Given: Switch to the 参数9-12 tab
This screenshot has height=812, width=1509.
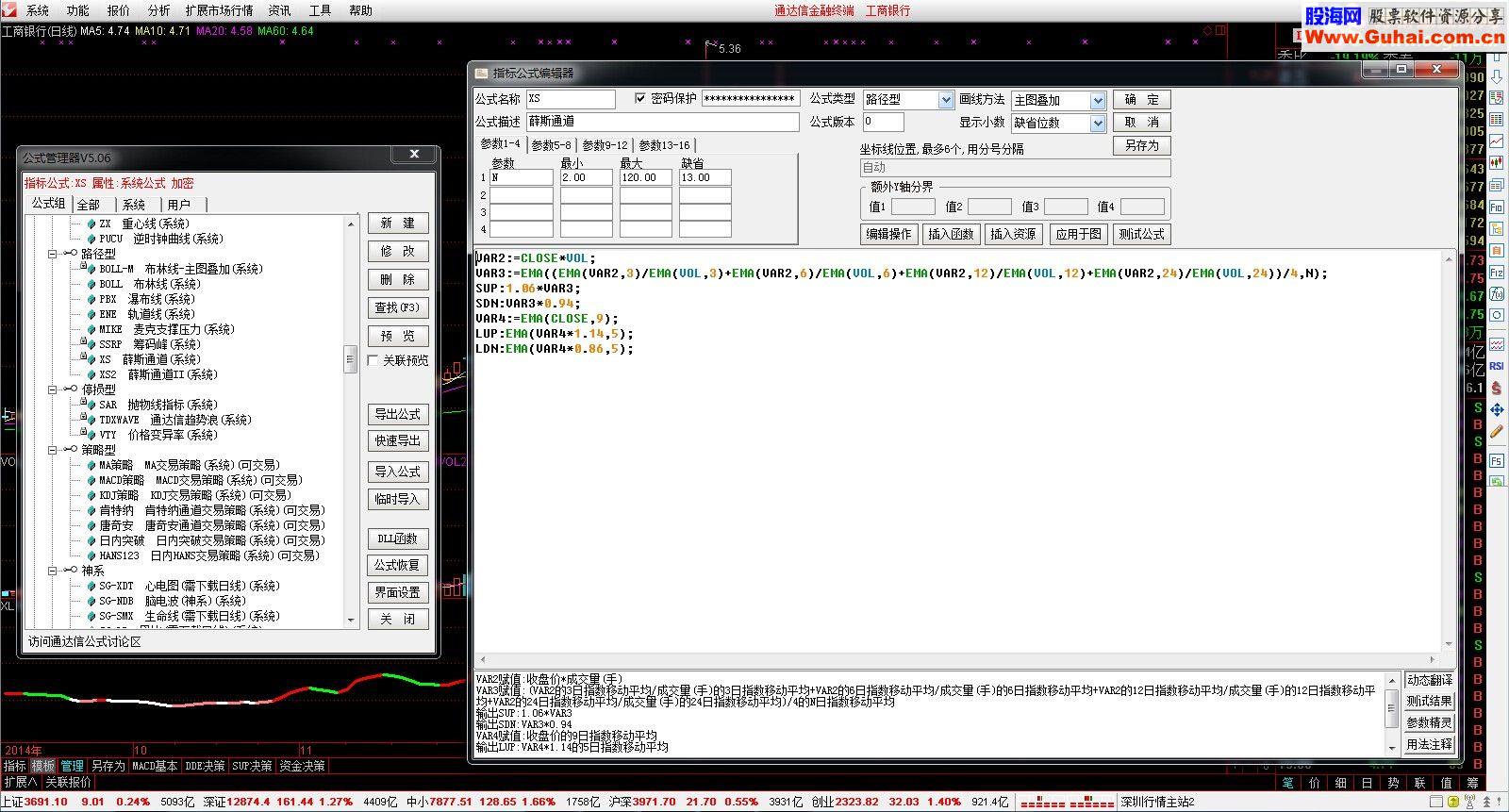Looking at the screenshot, I should (x=605, y=145).
